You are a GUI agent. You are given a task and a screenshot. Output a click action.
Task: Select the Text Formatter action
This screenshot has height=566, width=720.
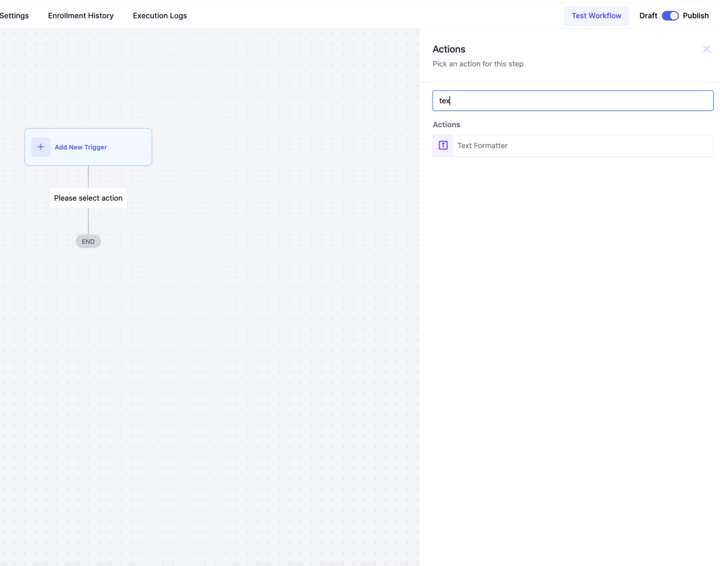pyautogui.click(x=573, y=146)
